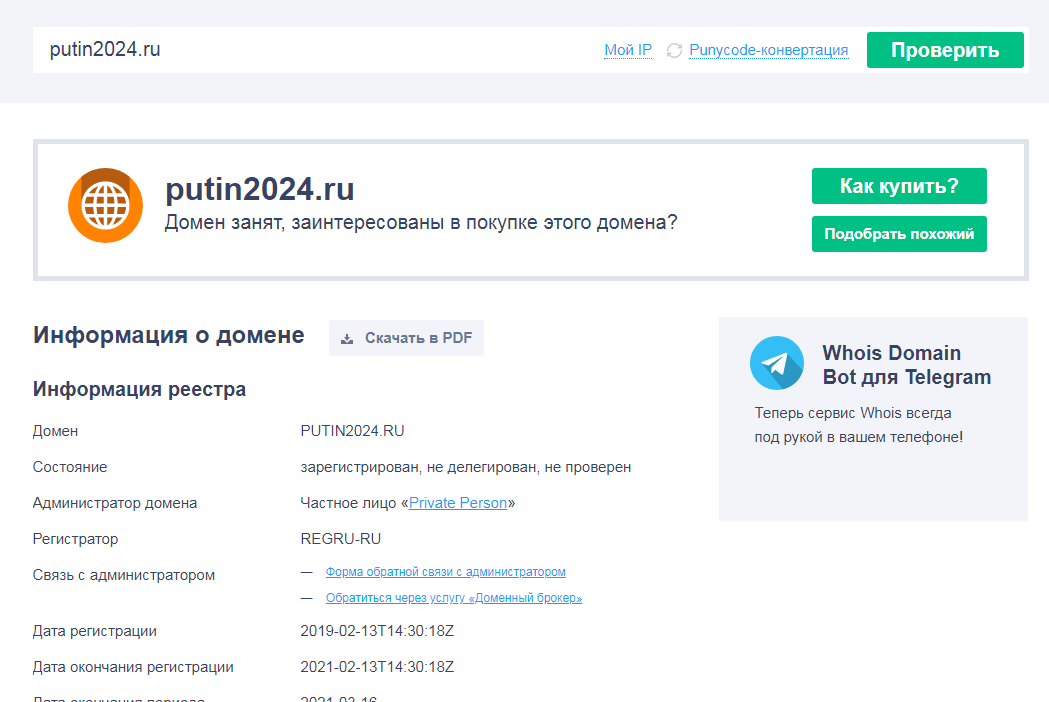1049x702 pixels.
Task: Click registration date 2019-02-13T14:30:18Z
Action: click(x=377, y=631)
